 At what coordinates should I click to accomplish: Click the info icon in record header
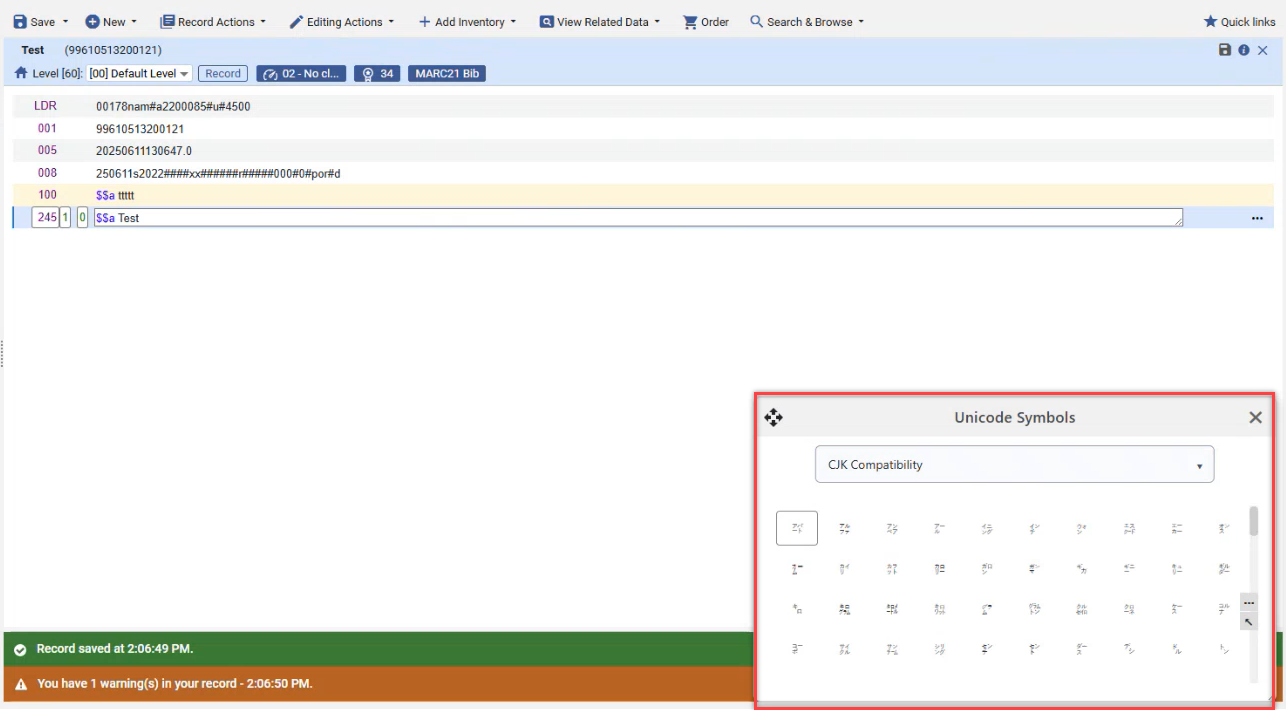pyautogui.click(x=1244, y=50)
